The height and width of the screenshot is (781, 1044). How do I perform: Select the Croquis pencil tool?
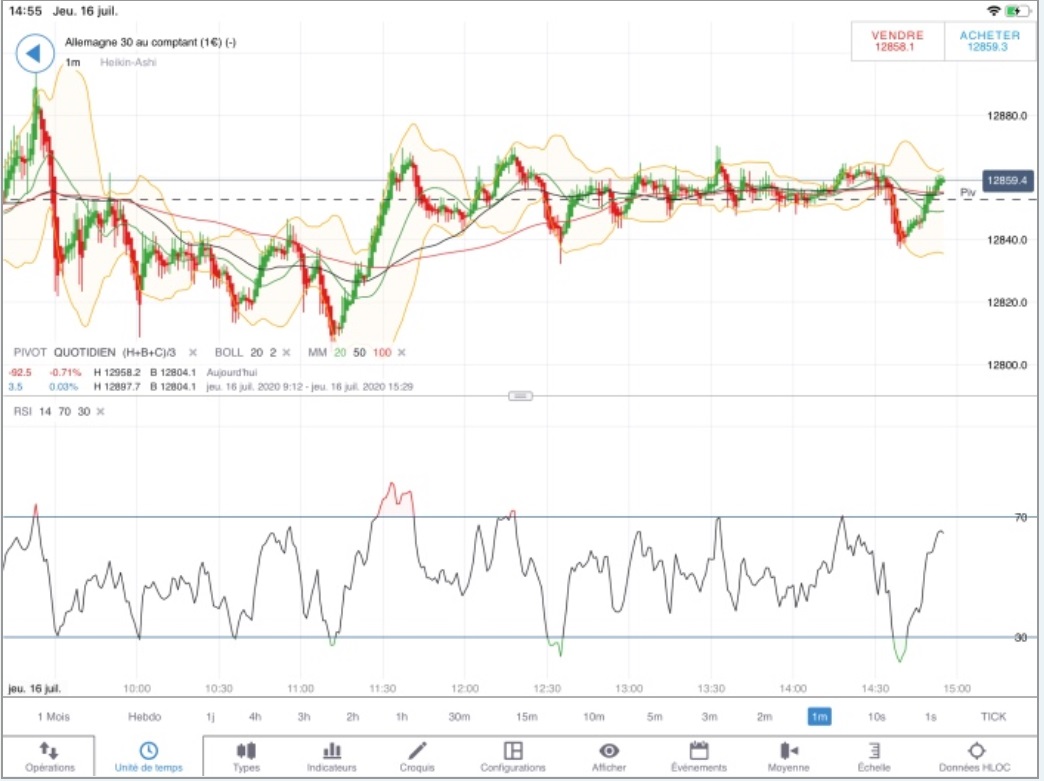(x=417, y=750)
